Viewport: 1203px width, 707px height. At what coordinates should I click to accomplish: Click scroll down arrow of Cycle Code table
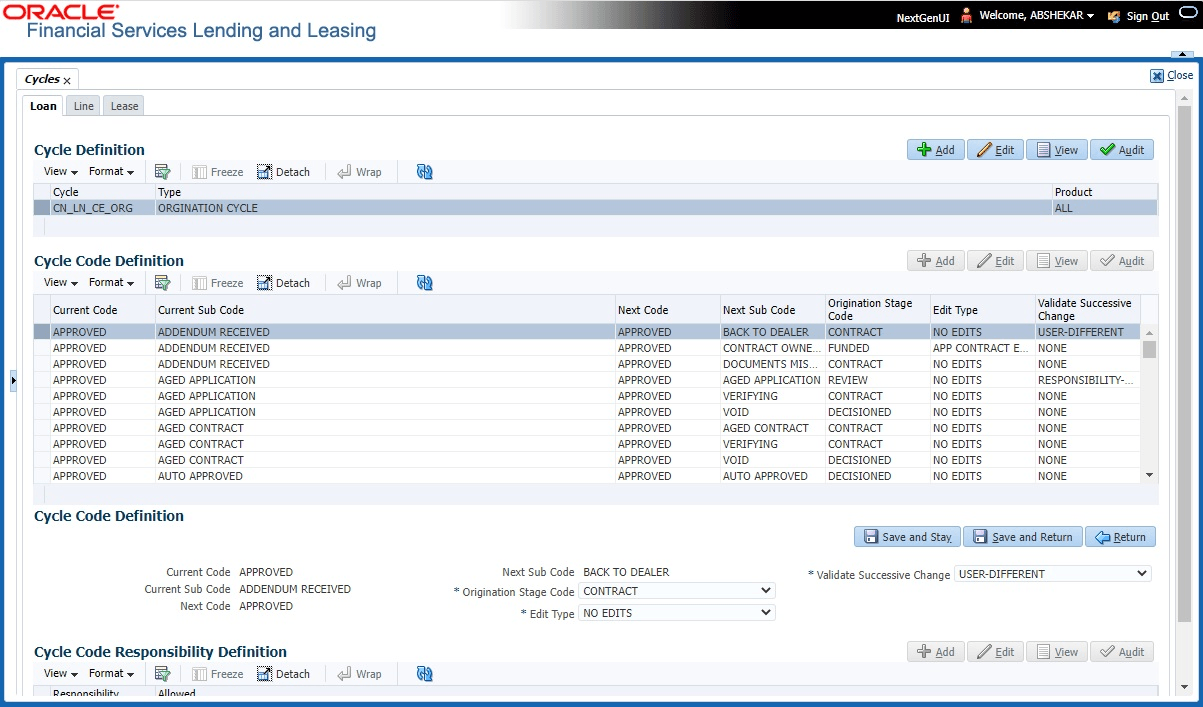(x=1149, y=476)
